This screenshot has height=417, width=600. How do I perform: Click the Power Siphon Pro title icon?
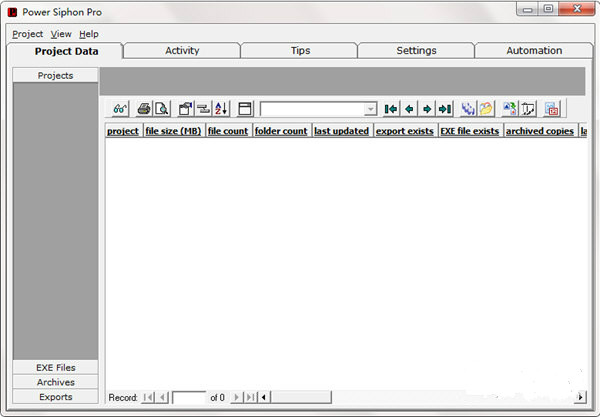click(x=13, y=12)
